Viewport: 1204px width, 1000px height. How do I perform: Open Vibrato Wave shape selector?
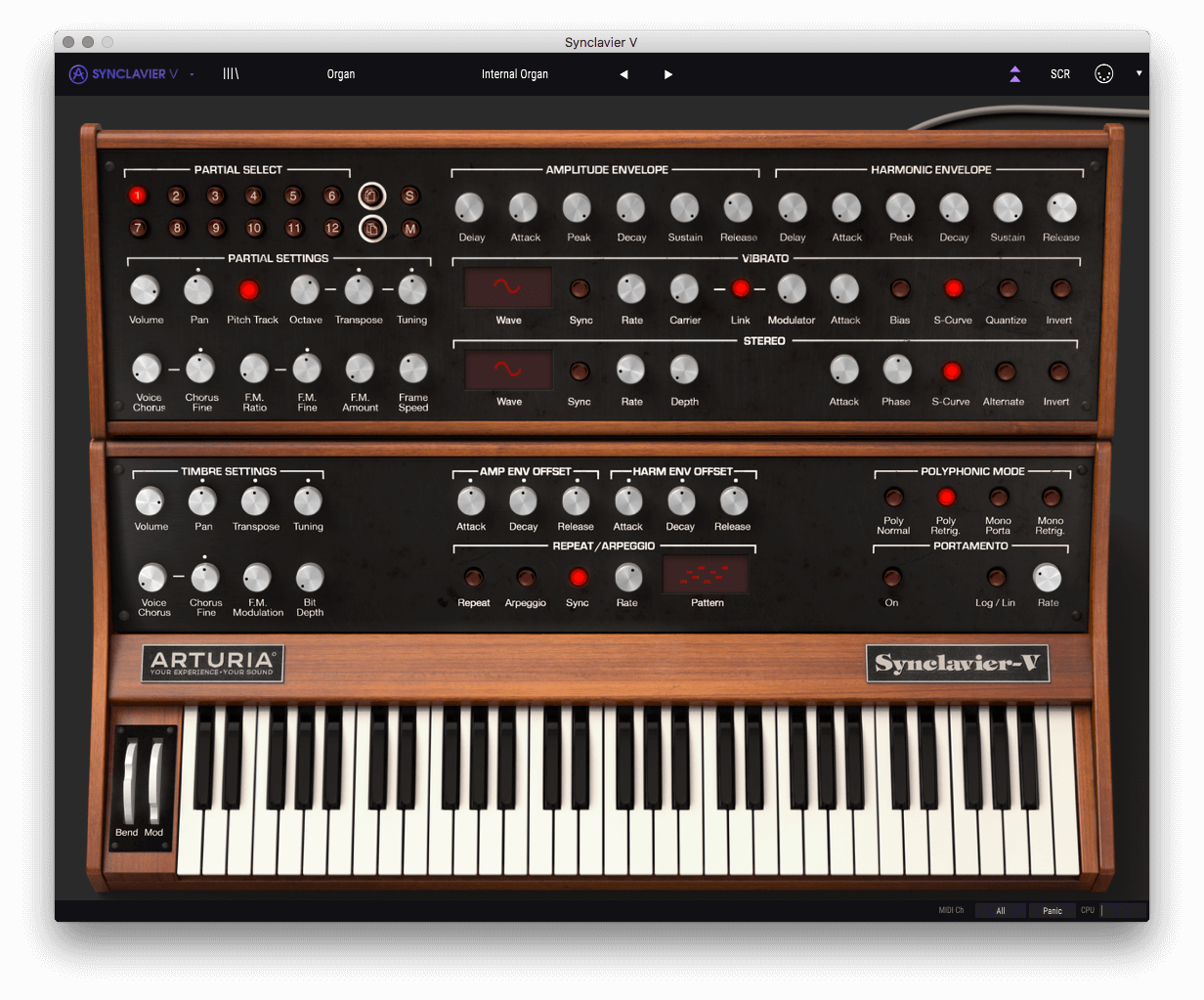[507, 288]
